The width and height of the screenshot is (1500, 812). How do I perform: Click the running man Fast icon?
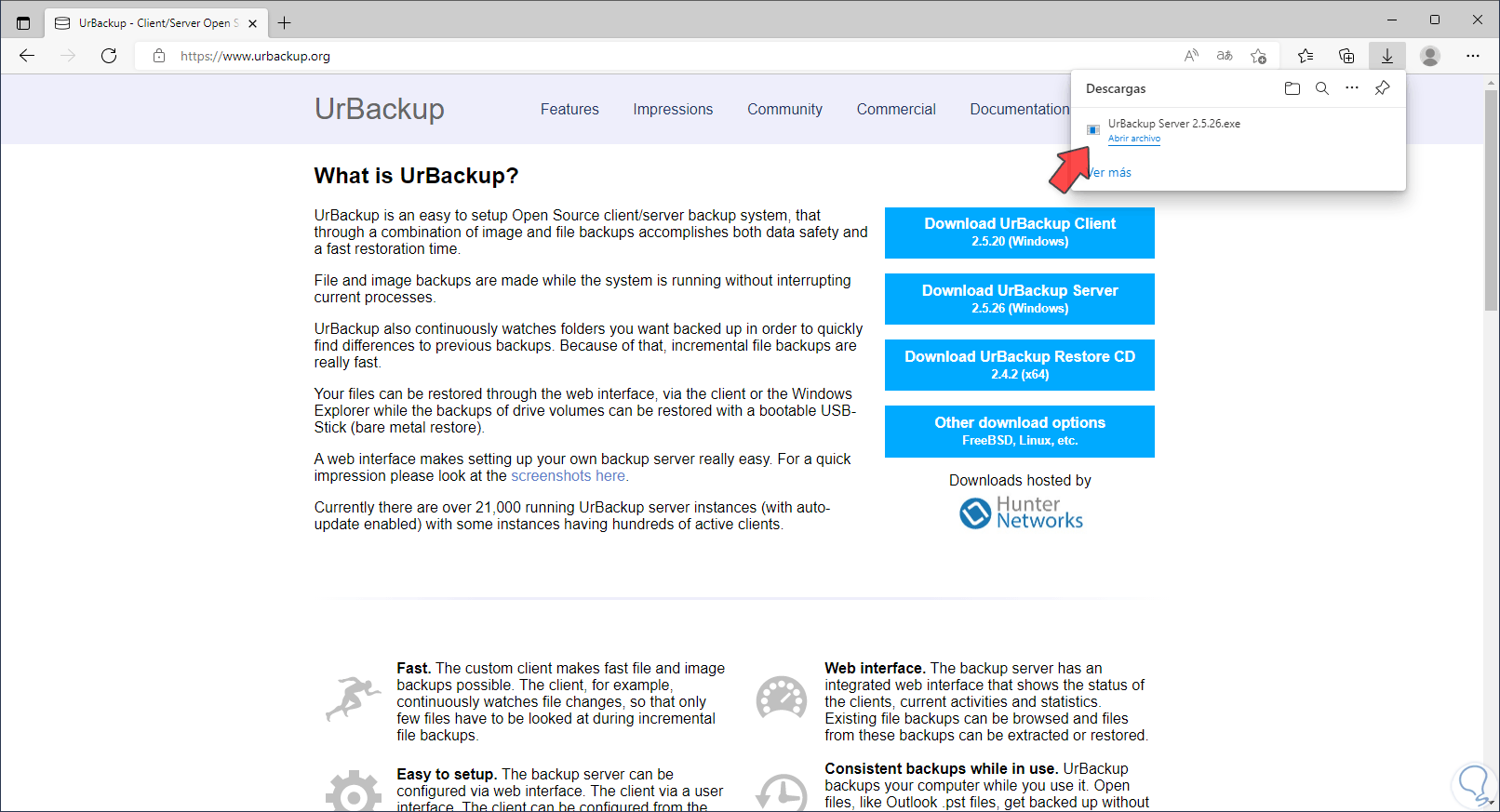(x=353, y=699)
